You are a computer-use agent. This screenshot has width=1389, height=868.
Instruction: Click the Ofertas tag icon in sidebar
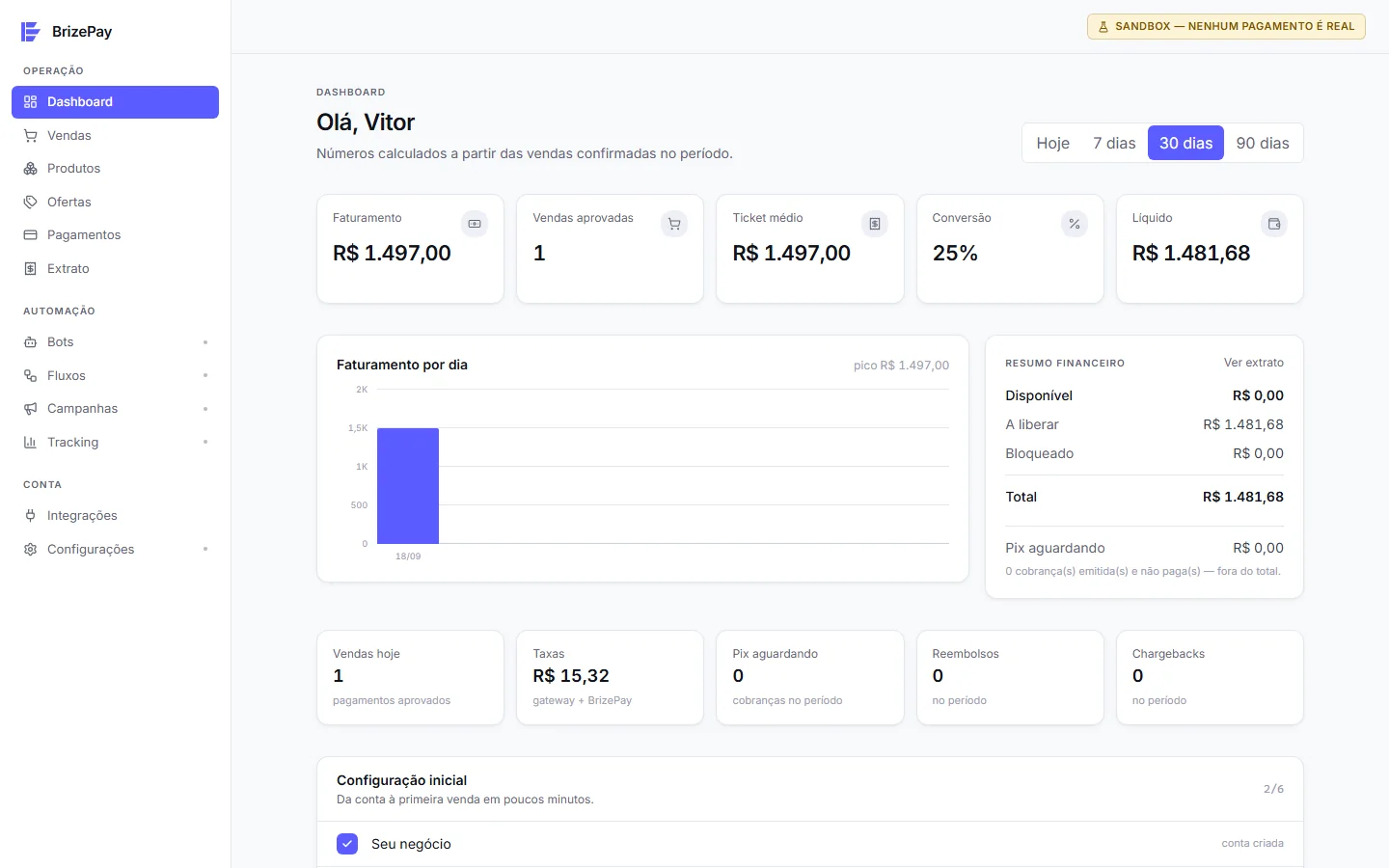(30, 203)
